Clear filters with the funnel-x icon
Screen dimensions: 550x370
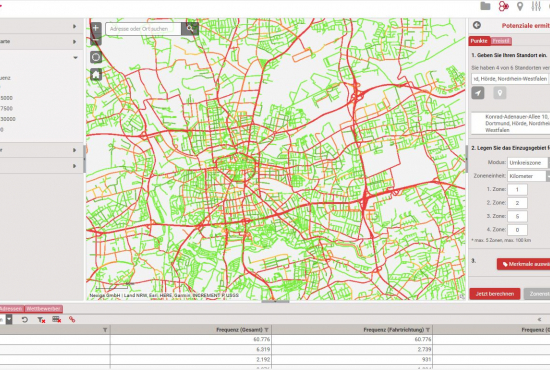pos(41,319)
